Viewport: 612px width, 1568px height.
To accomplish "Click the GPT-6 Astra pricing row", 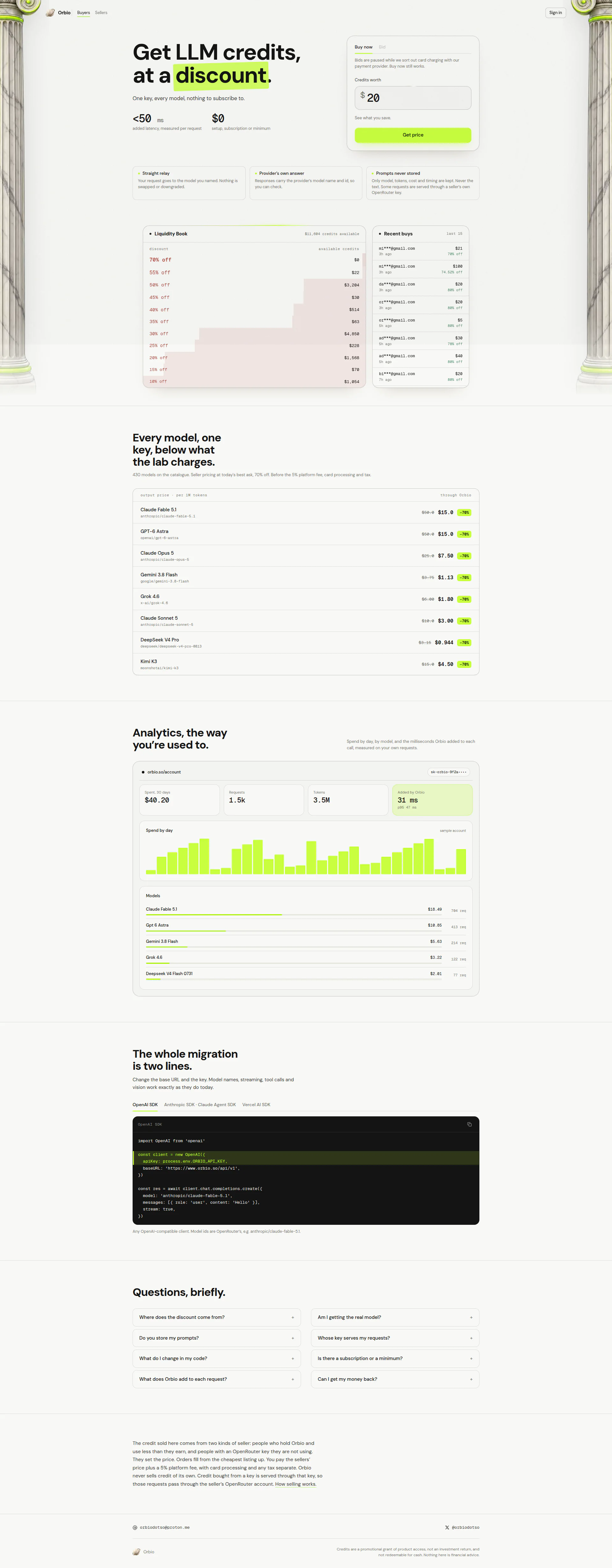I will coord(306,535).
